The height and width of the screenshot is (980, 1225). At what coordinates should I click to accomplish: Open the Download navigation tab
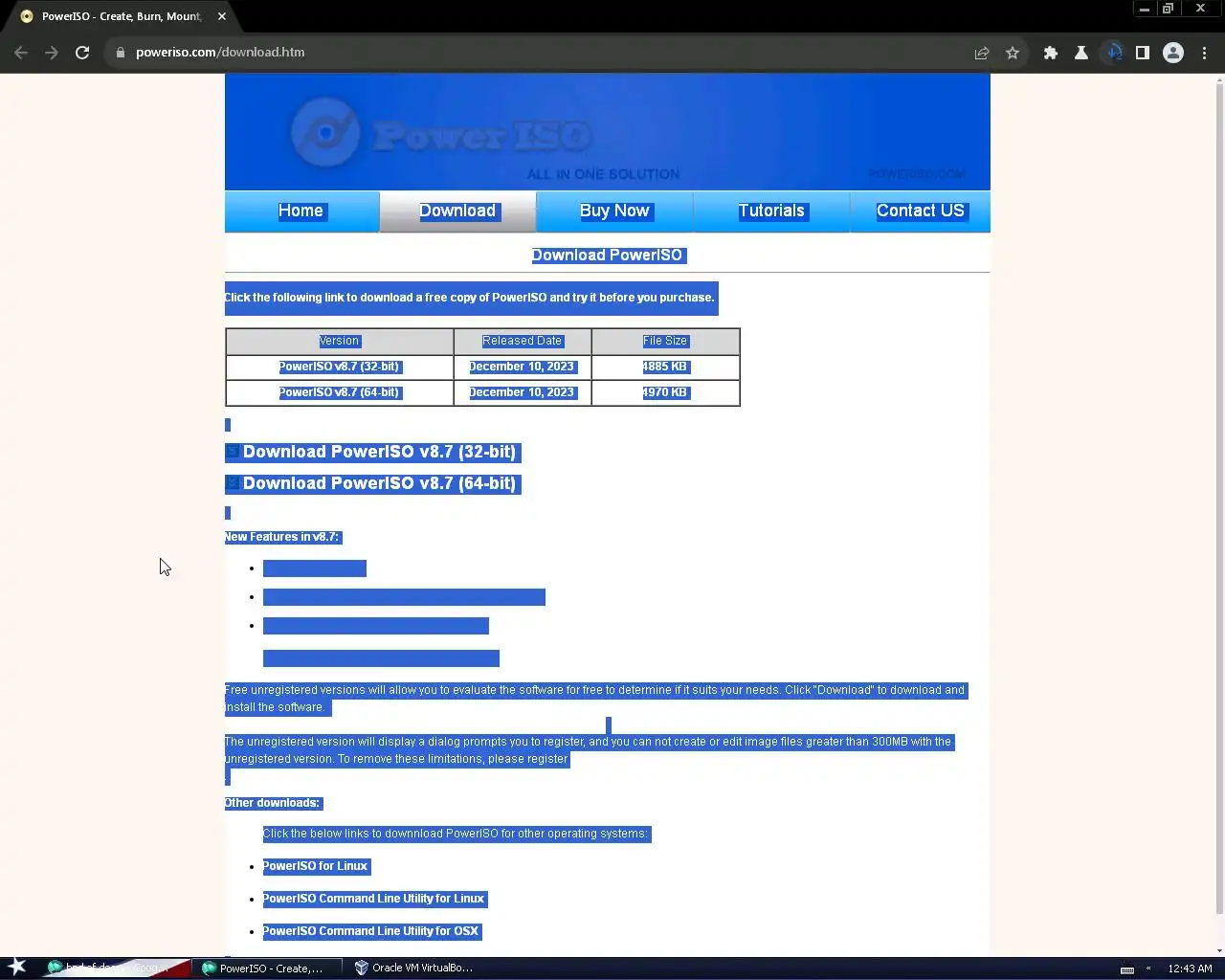(x=457, y=212)
